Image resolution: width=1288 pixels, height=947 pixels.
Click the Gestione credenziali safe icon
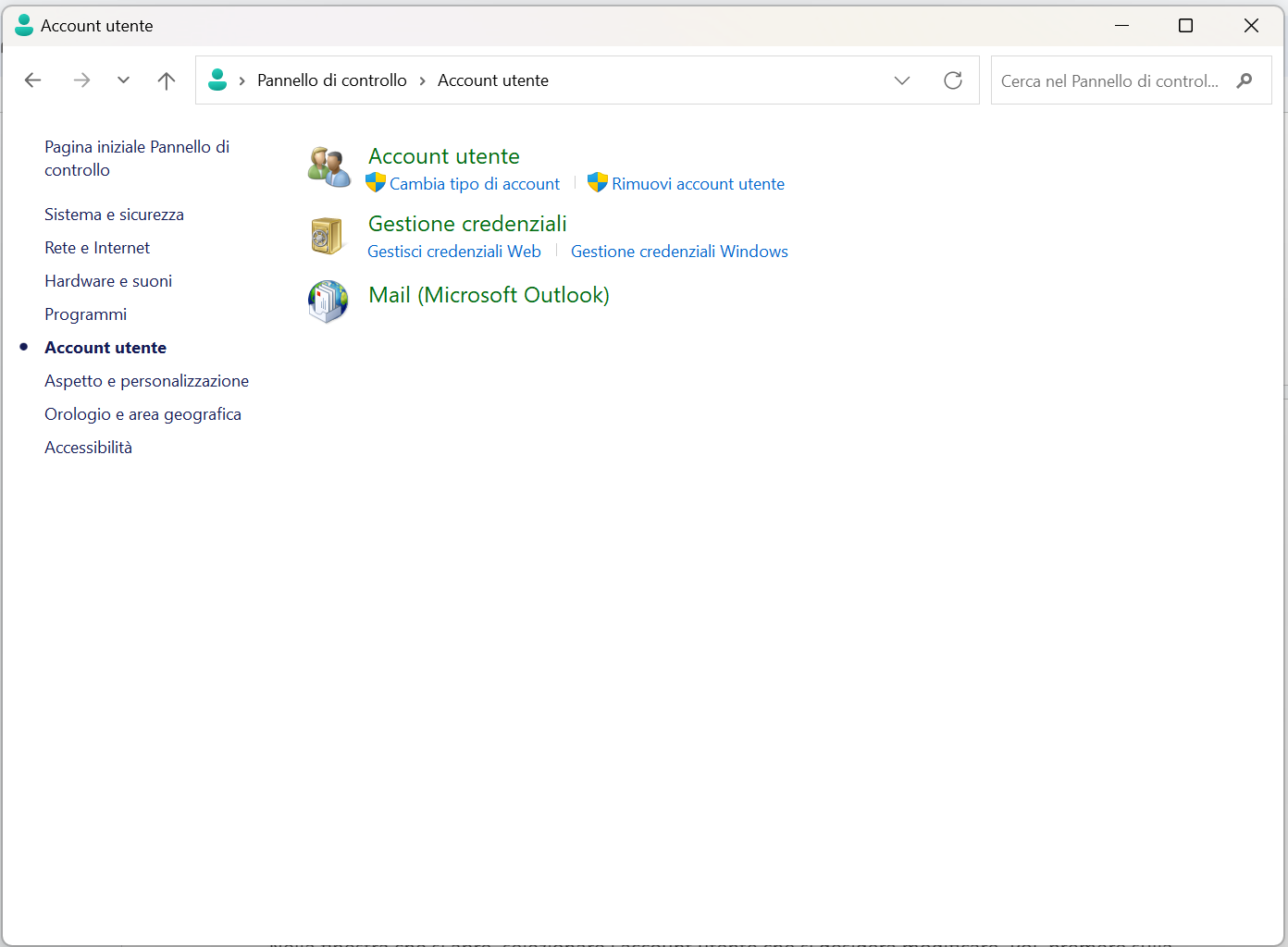tap(327, 235)
